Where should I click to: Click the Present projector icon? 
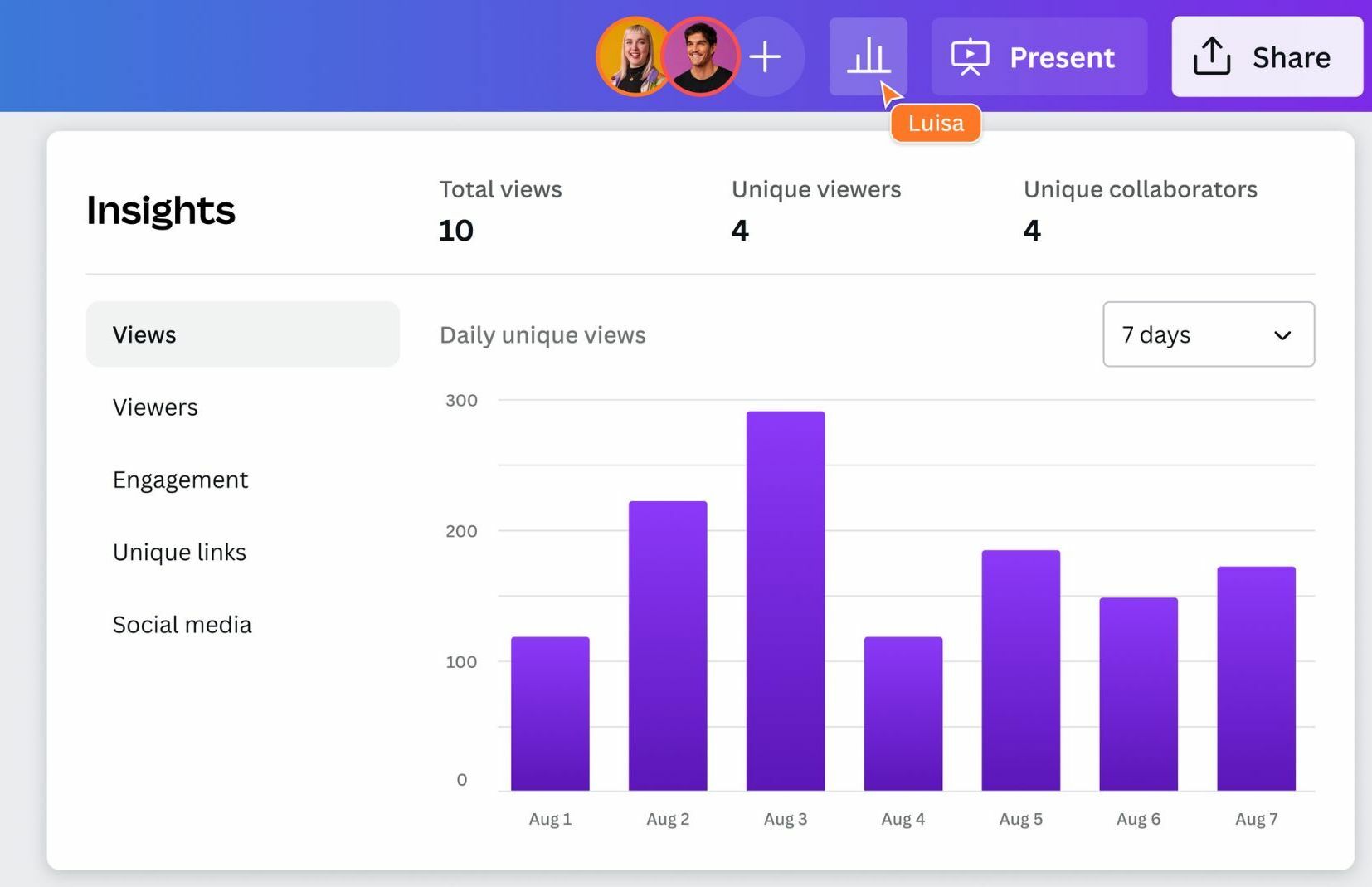[970, 56]
